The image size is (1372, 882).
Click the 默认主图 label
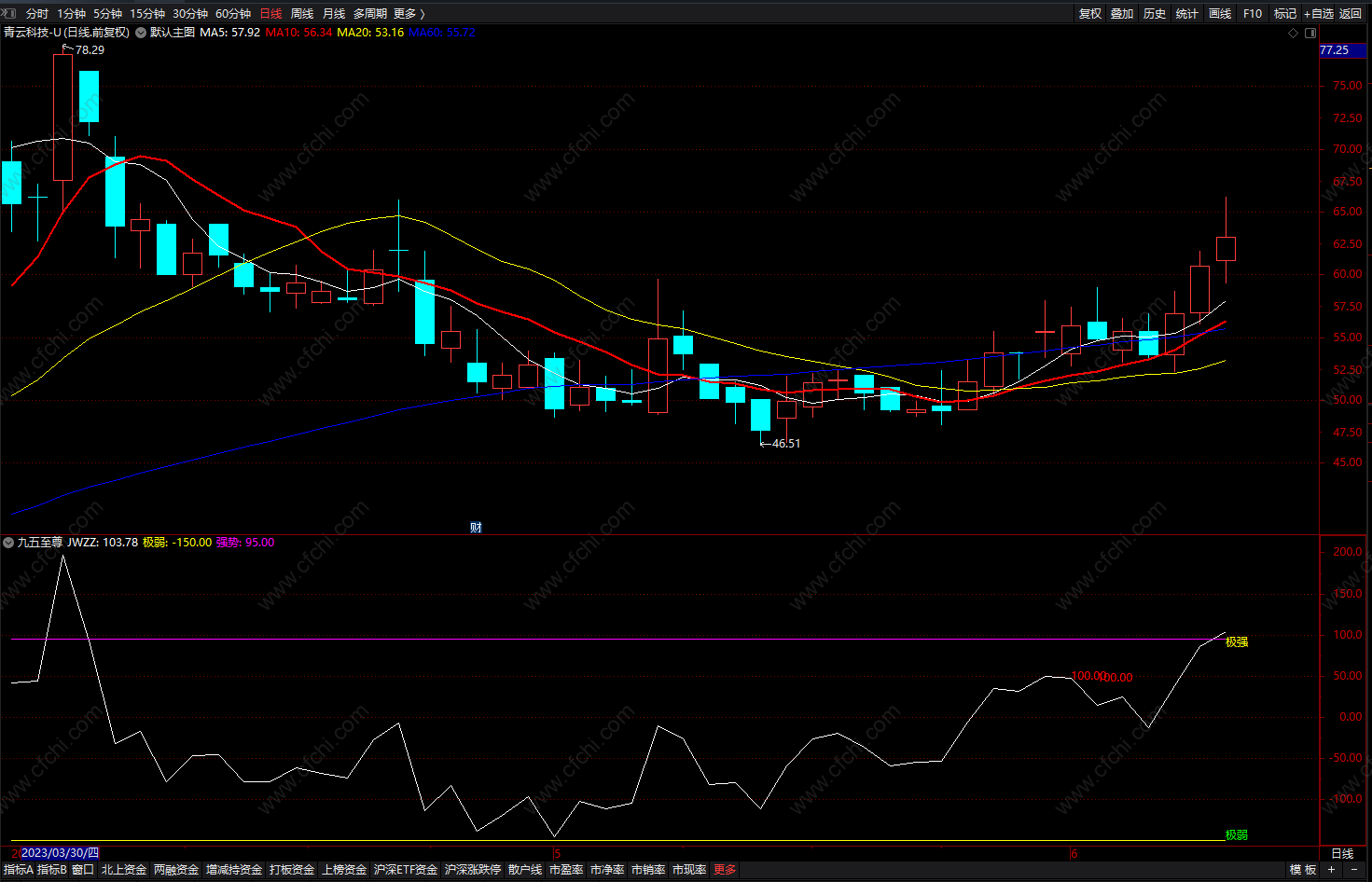coord(173,33)
